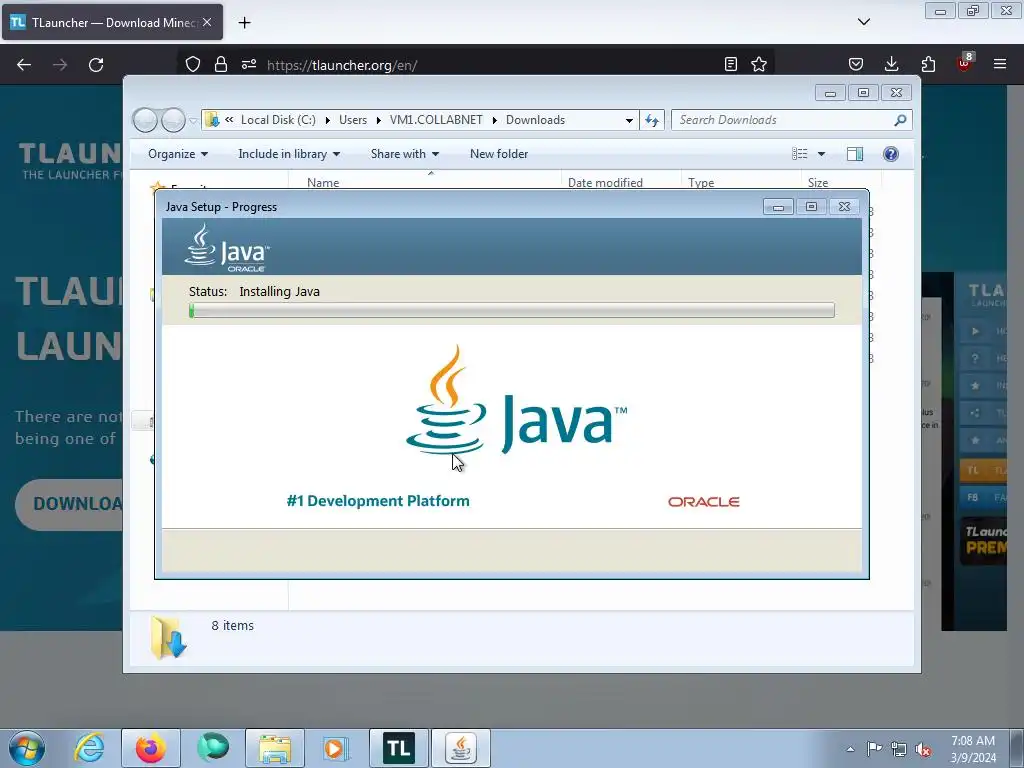The height and width of the screenshot is (768, 1024).
Task: Open site permissions icon in address bar
Action: [x=249, y=64]
